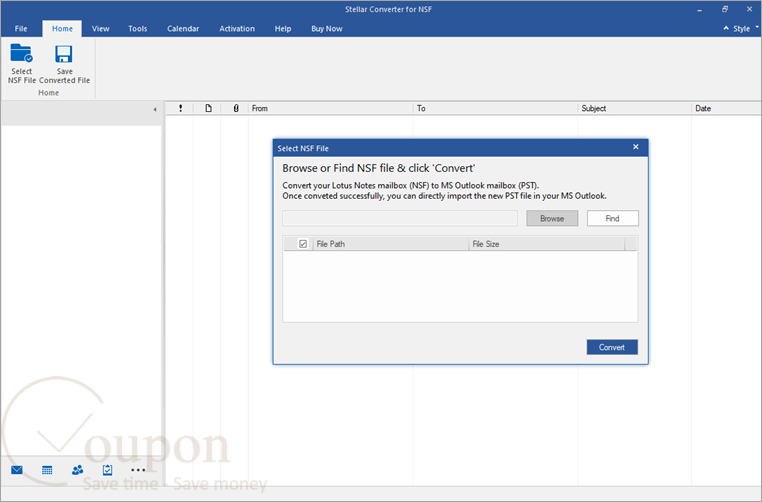The height and width of the screenshot is (502, 762).
Task: Collapse the ribbon with the caret
Action: [726, 29]
